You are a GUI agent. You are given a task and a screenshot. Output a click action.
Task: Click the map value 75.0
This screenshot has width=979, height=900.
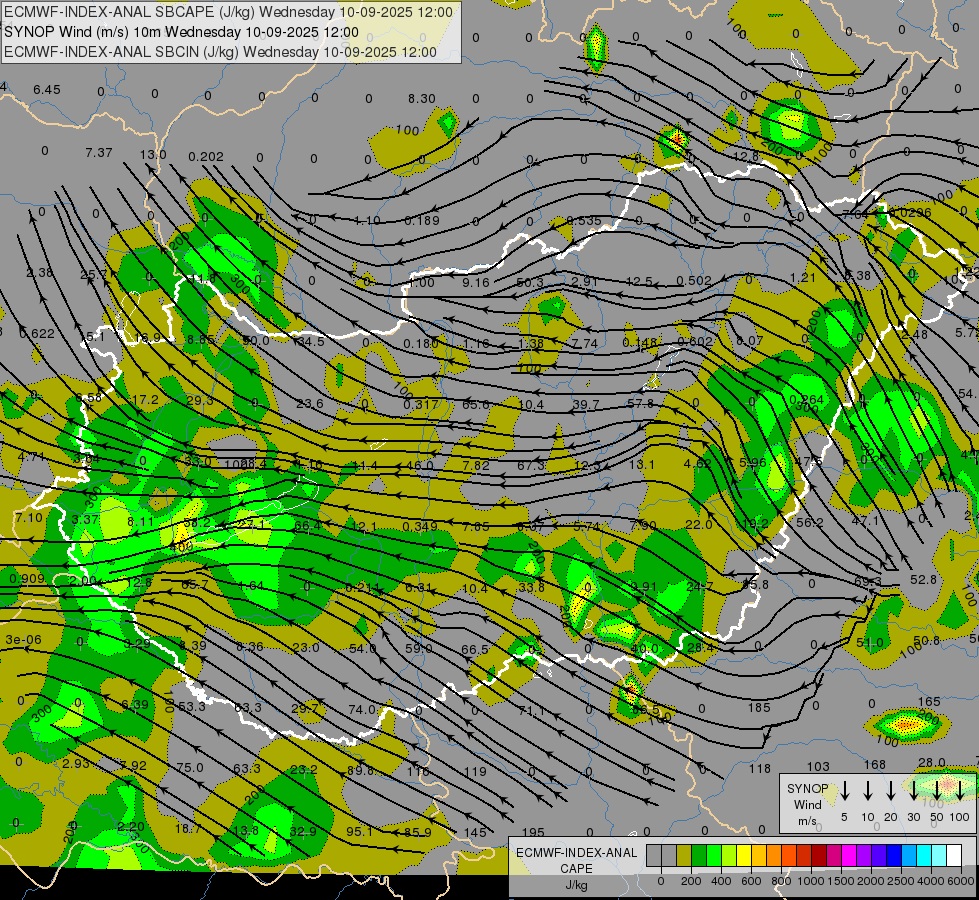(190, 768)
